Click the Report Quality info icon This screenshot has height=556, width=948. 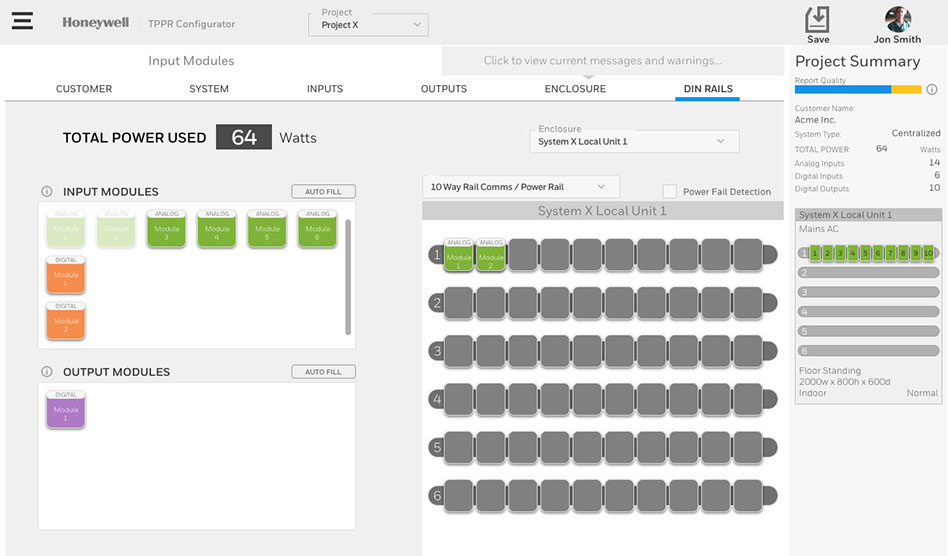pos(932,89)
